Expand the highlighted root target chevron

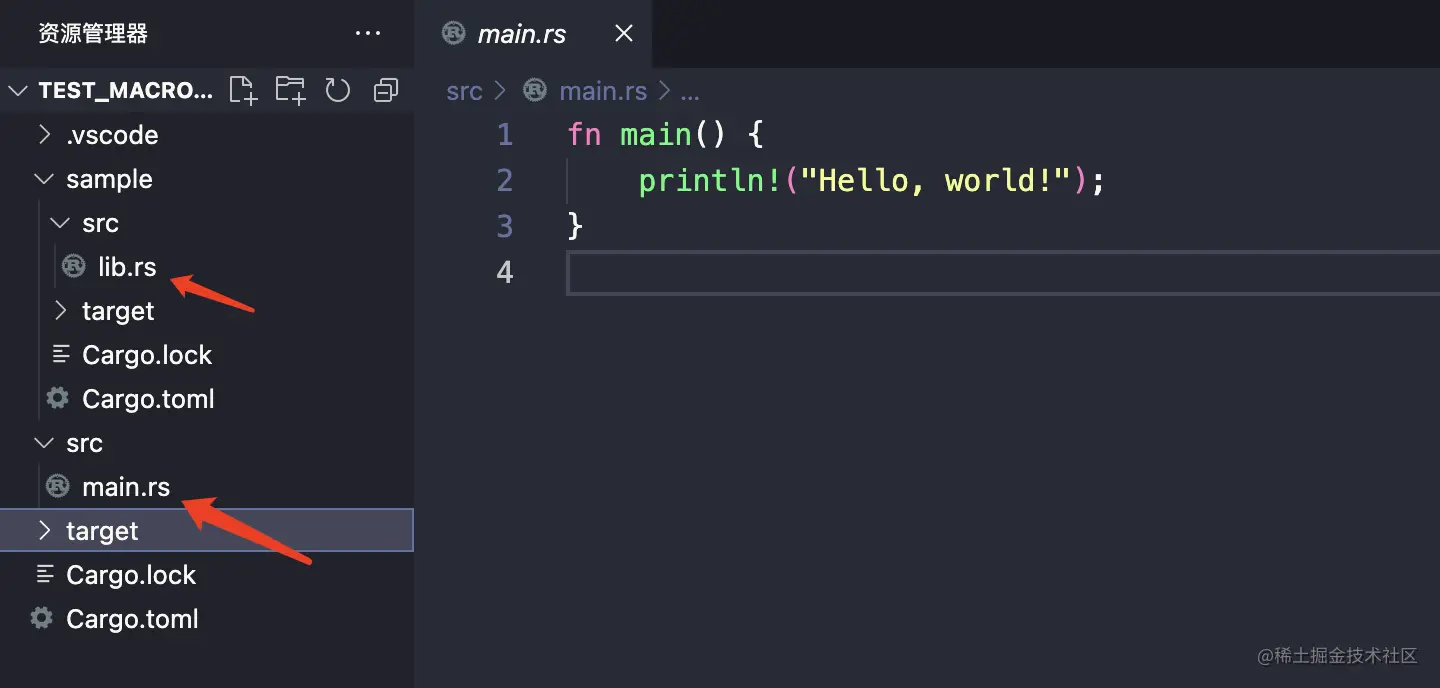pos(44,530)
